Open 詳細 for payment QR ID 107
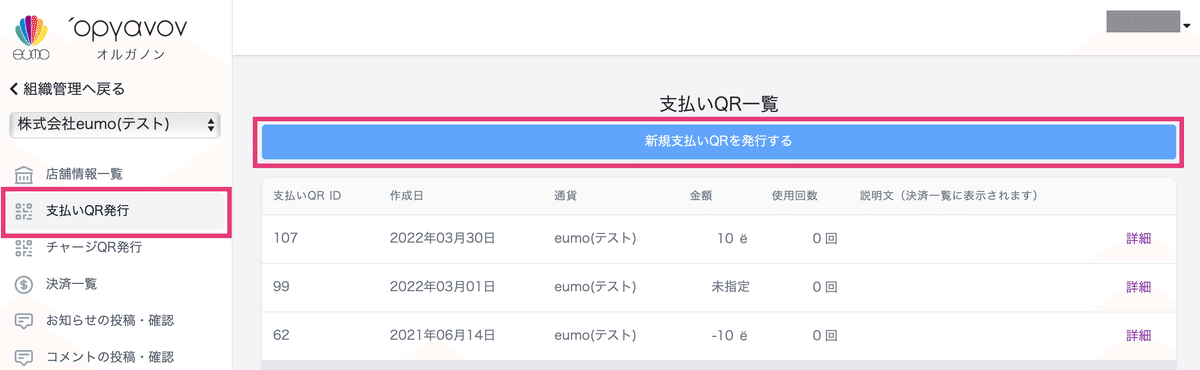The height and width of the screenshot is (370, 1200). tap(1138, 238)
